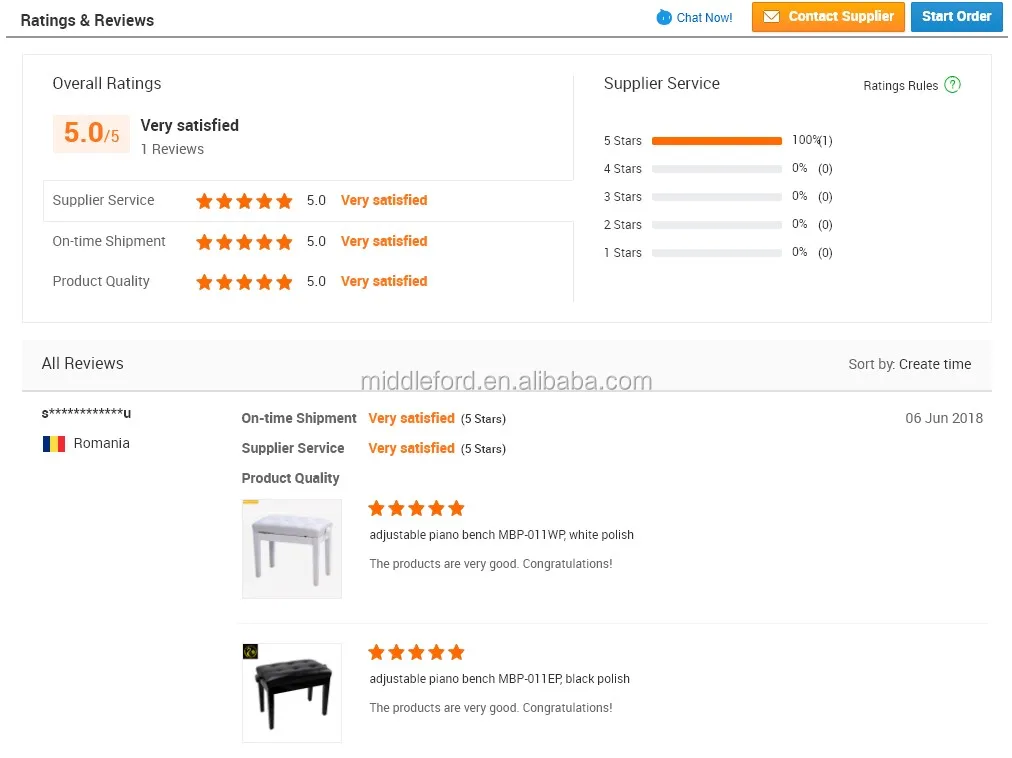Click stars above white polish bench review

(x=416, y=508)
